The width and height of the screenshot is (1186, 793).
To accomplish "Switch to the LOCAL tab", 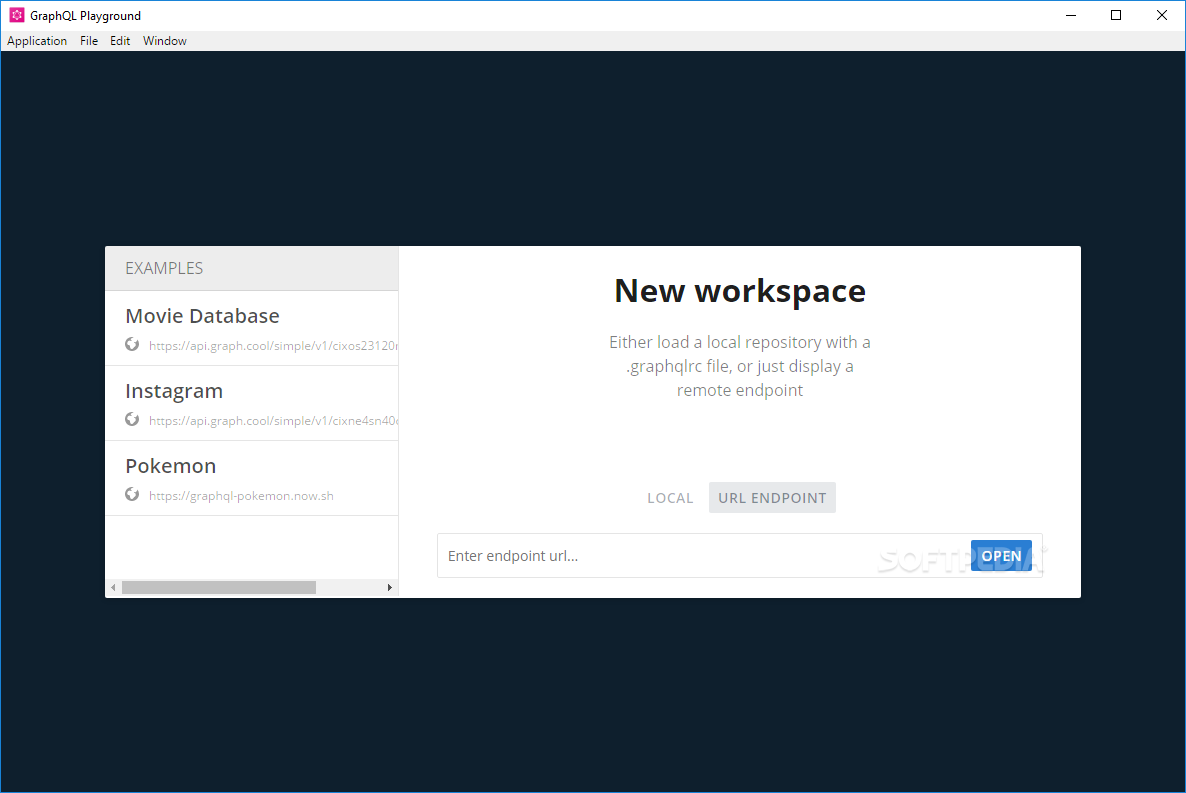I will pos(670,498).
